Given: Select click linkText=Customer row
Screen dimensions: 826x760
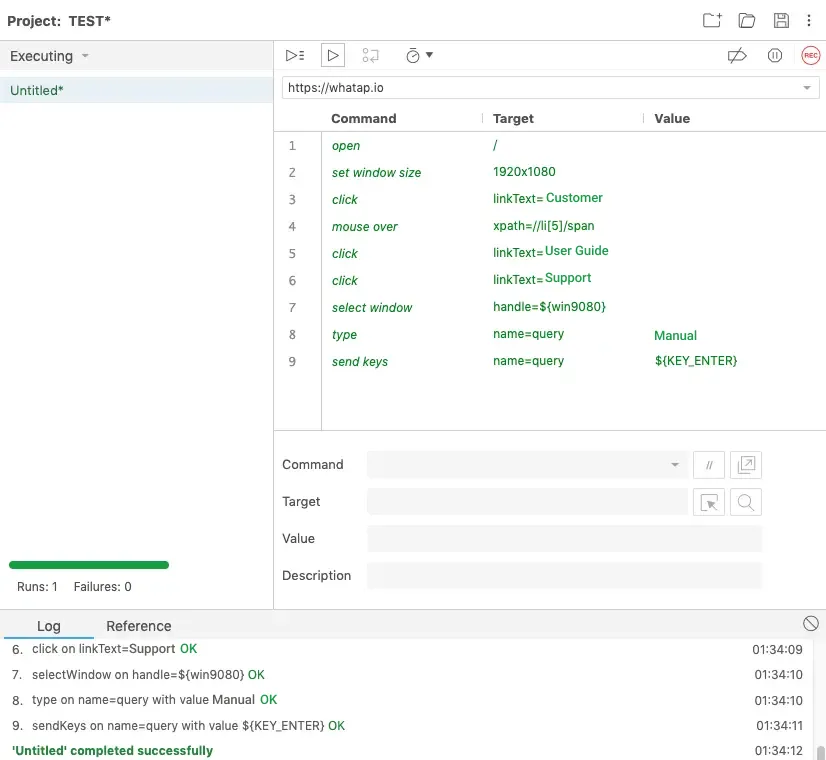Looking at the screenshot, I should pyautogui.click(x=549, y=200).
